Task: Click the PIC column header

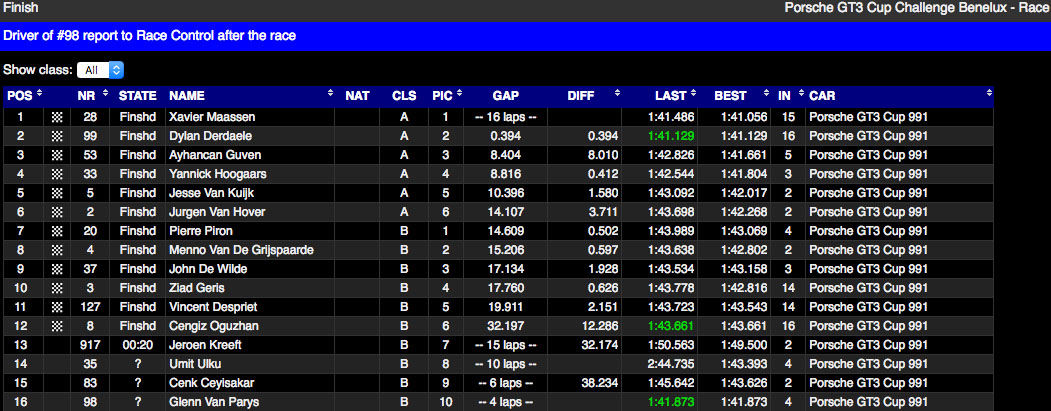Action: 442,96
